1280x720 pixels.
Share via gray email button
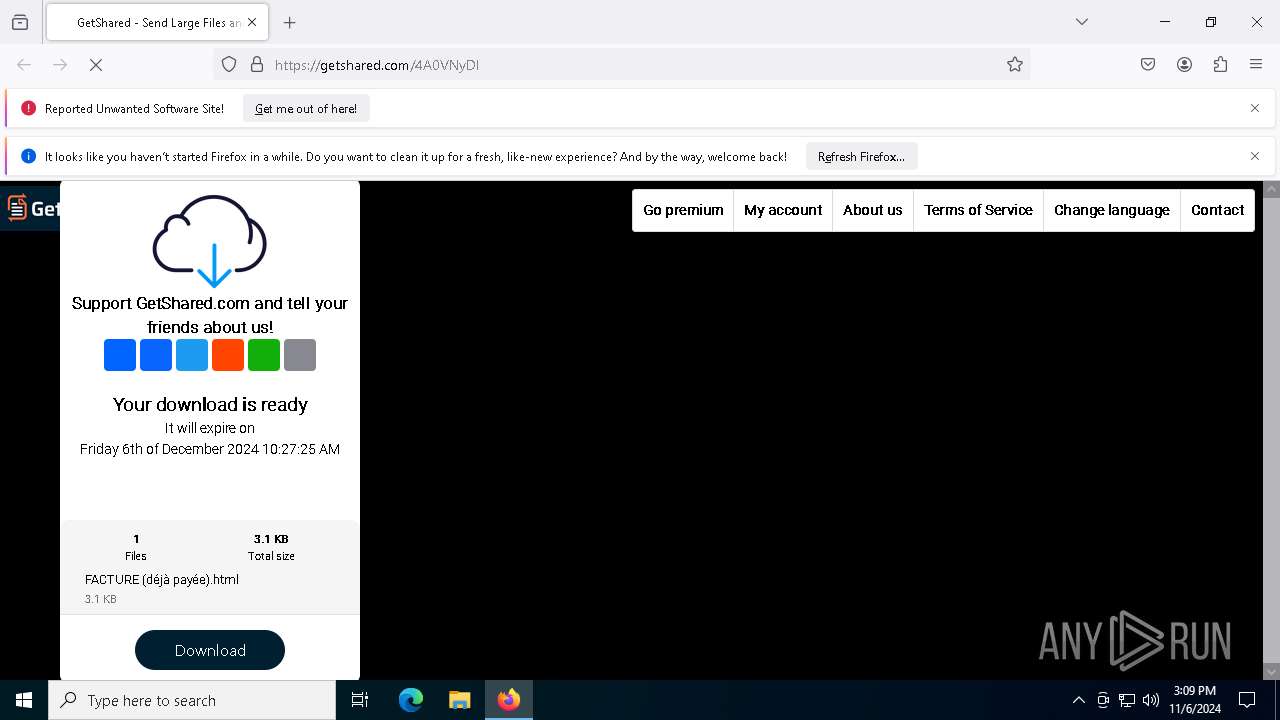click(x=300, y=355)
